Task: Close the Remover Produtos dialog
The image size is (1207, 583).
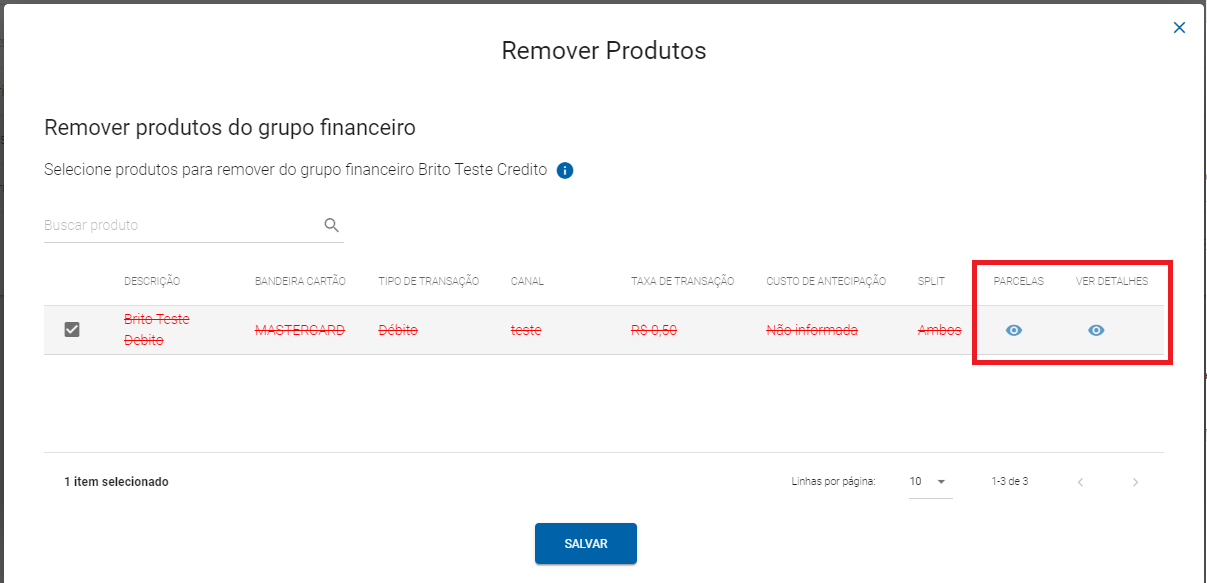Action: pyautogui.click(x=1179, y=28)
